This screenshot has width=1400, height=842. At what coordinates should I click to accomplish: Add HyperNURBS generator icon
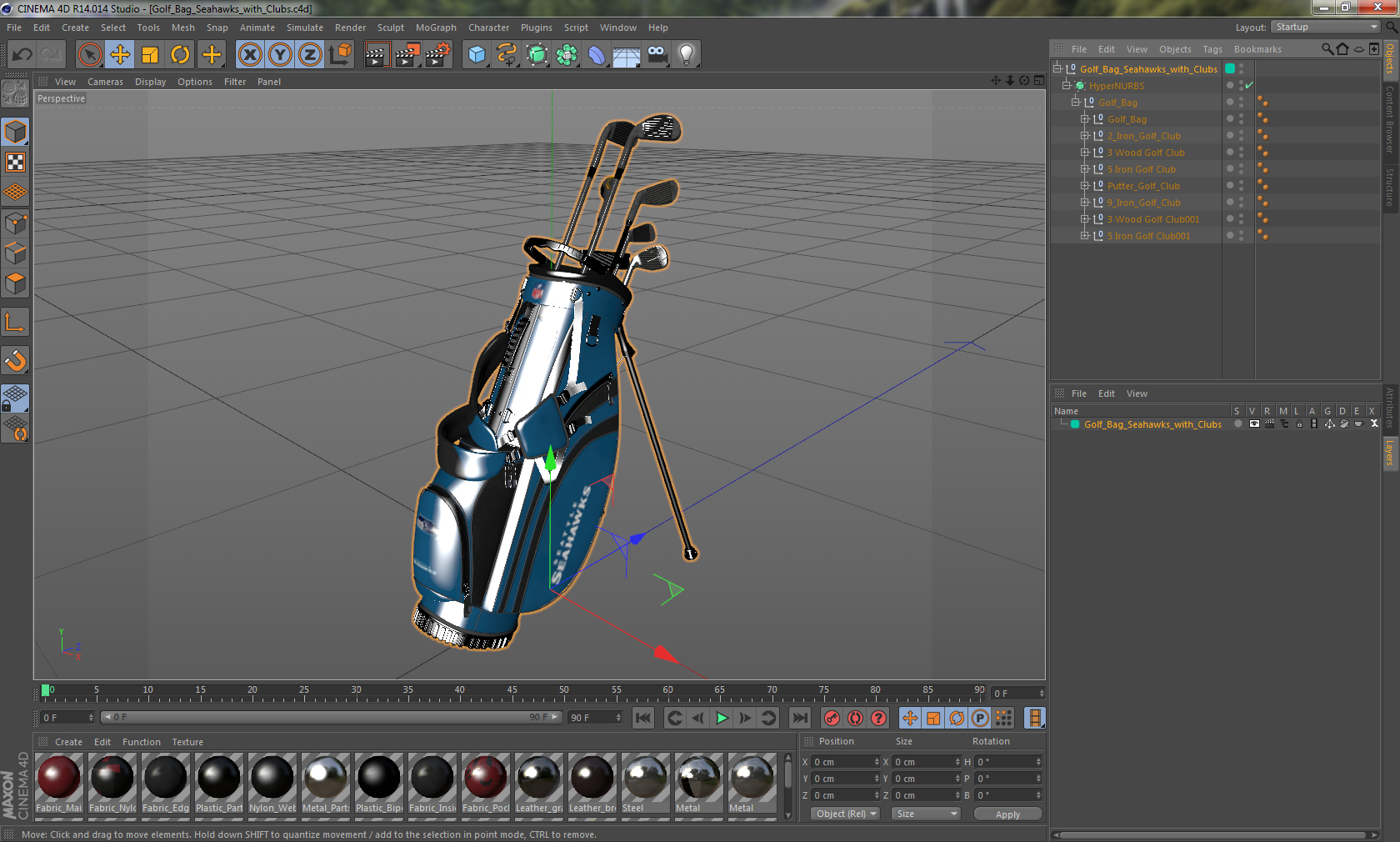tap(537, 55)
